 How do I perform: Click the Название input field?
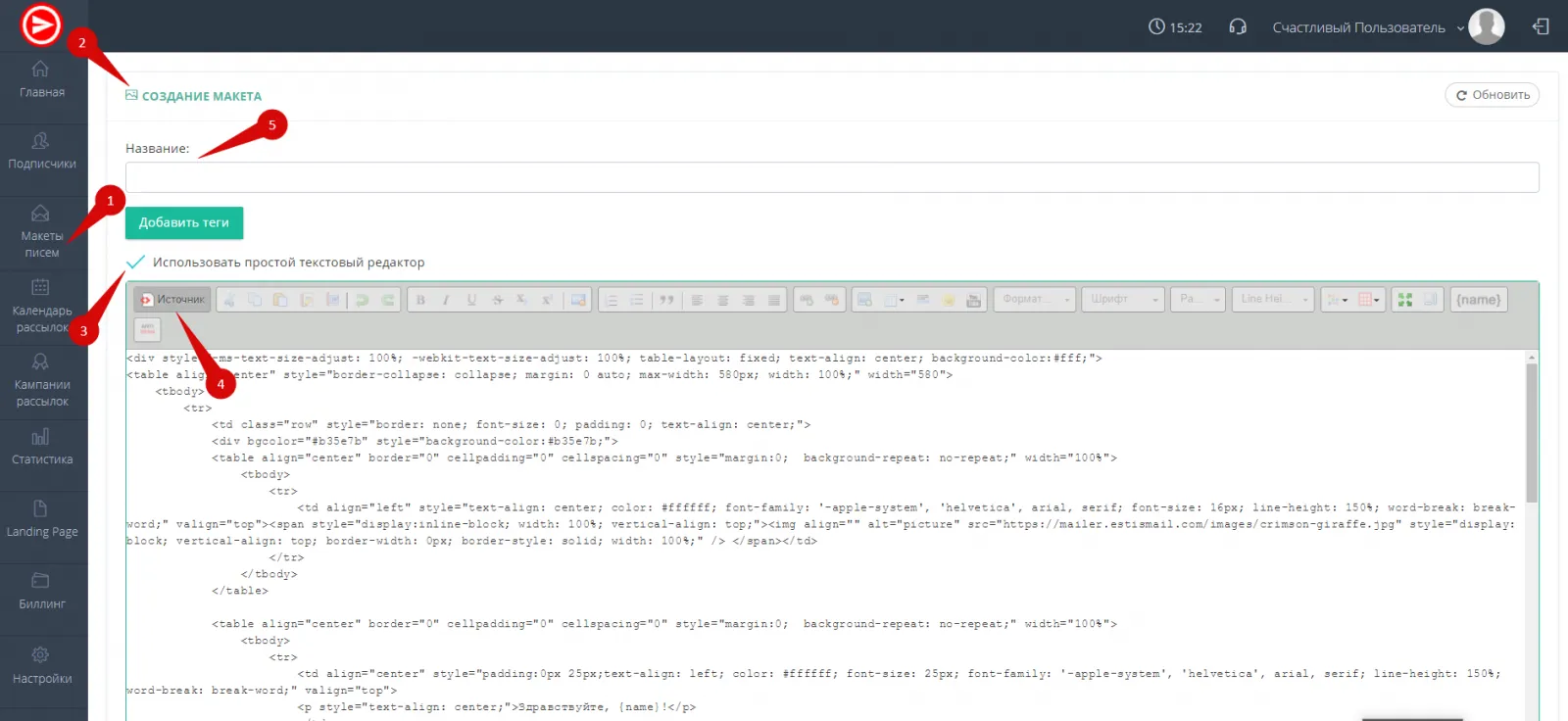(831, 177)
